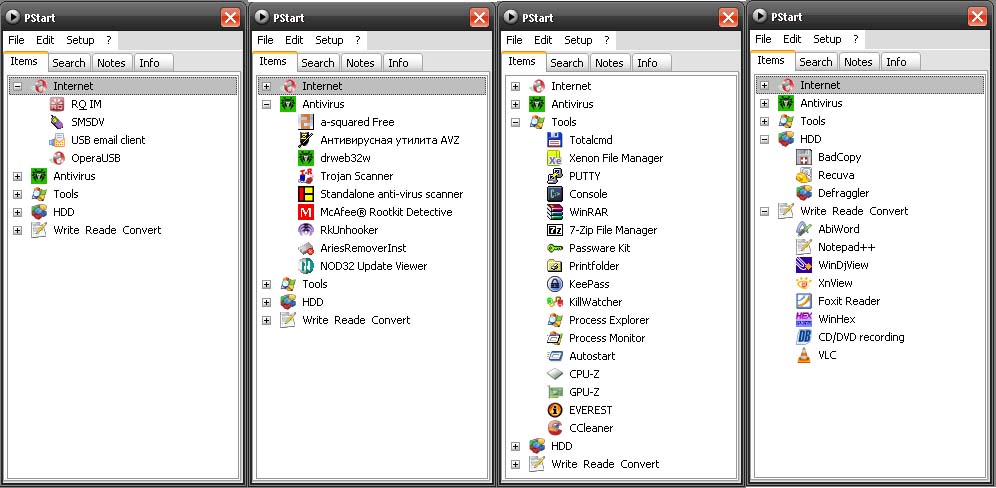Select the Process Explorer entry

pyautogui.click(x=608, y=320)
